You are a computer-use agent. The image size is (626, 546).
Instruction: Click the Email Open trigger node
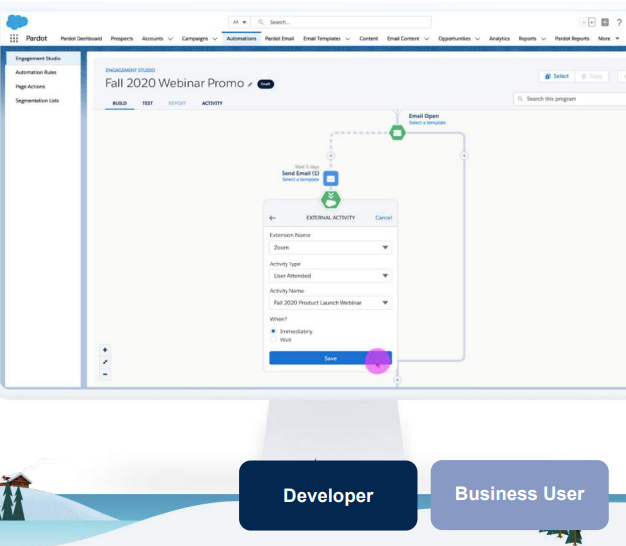pyautogui.click(x=397, y=133)
